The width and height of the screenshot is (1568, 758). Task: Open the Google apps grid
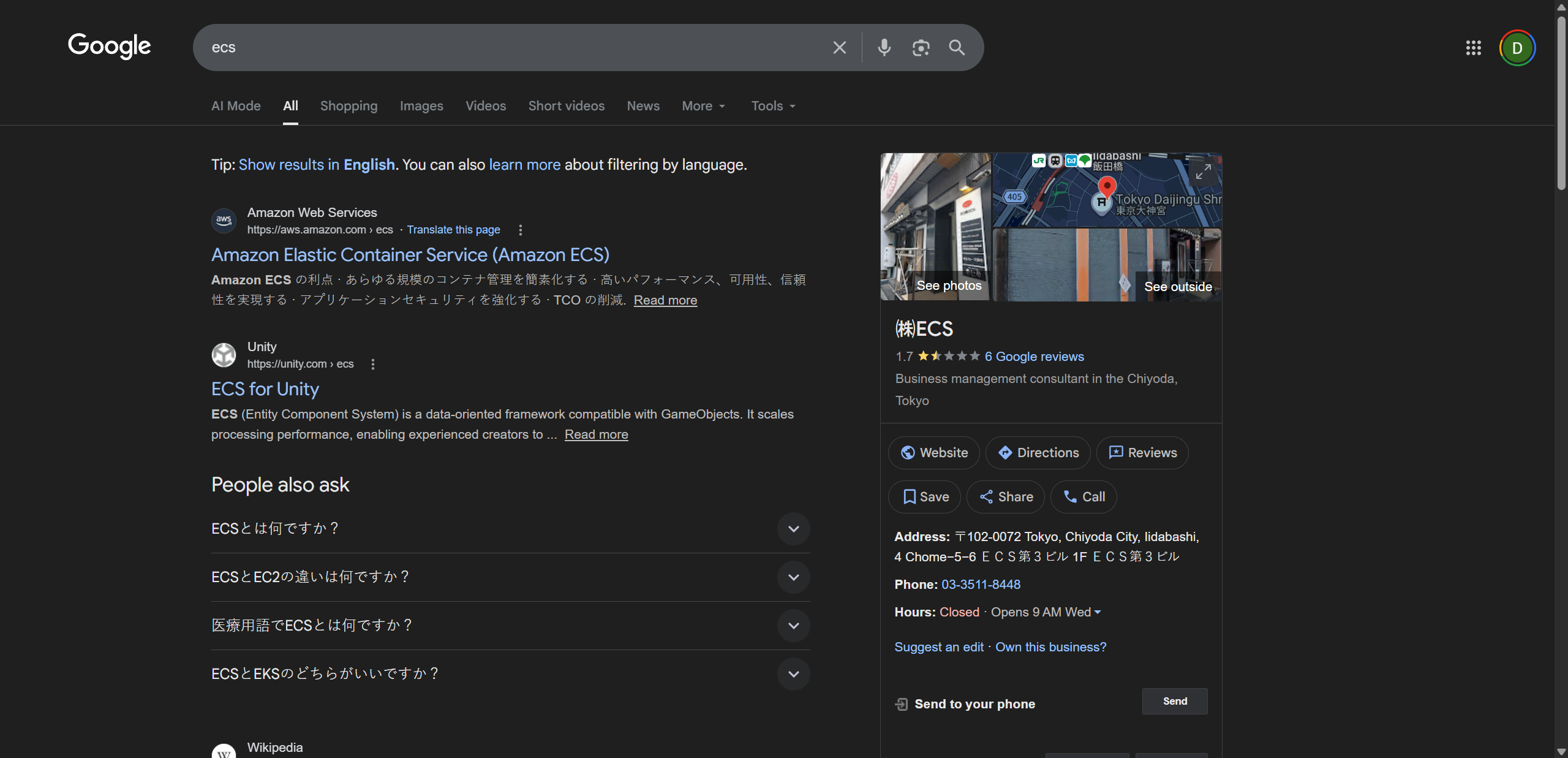[1473, 48]
